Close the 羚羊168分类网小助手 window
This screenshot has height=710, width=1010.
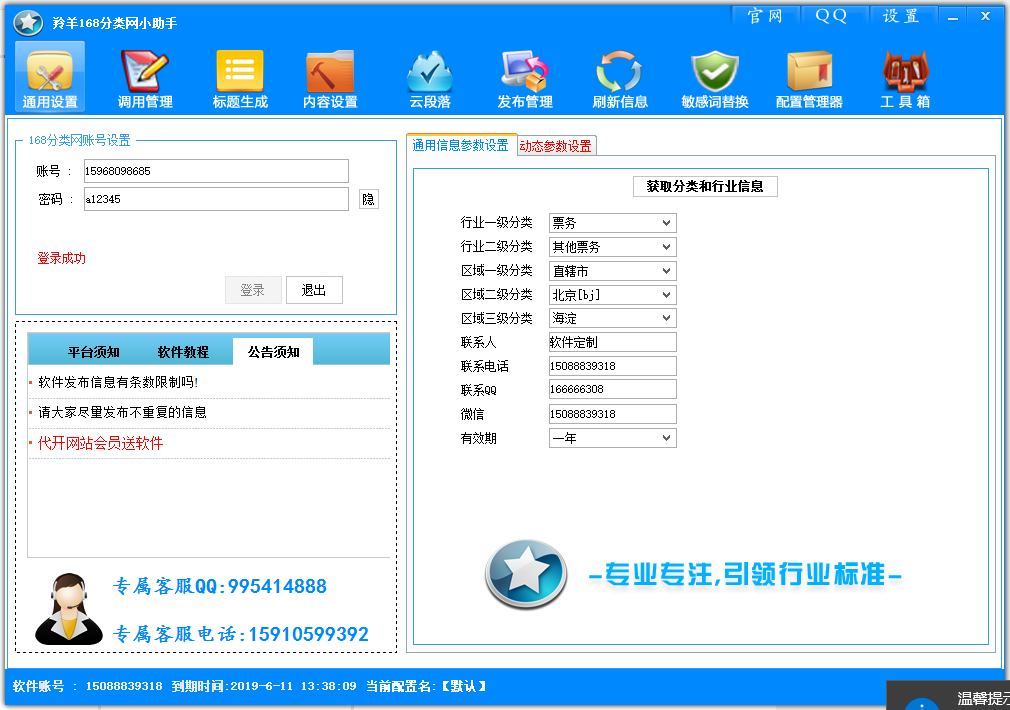click(x=985, y=15)
